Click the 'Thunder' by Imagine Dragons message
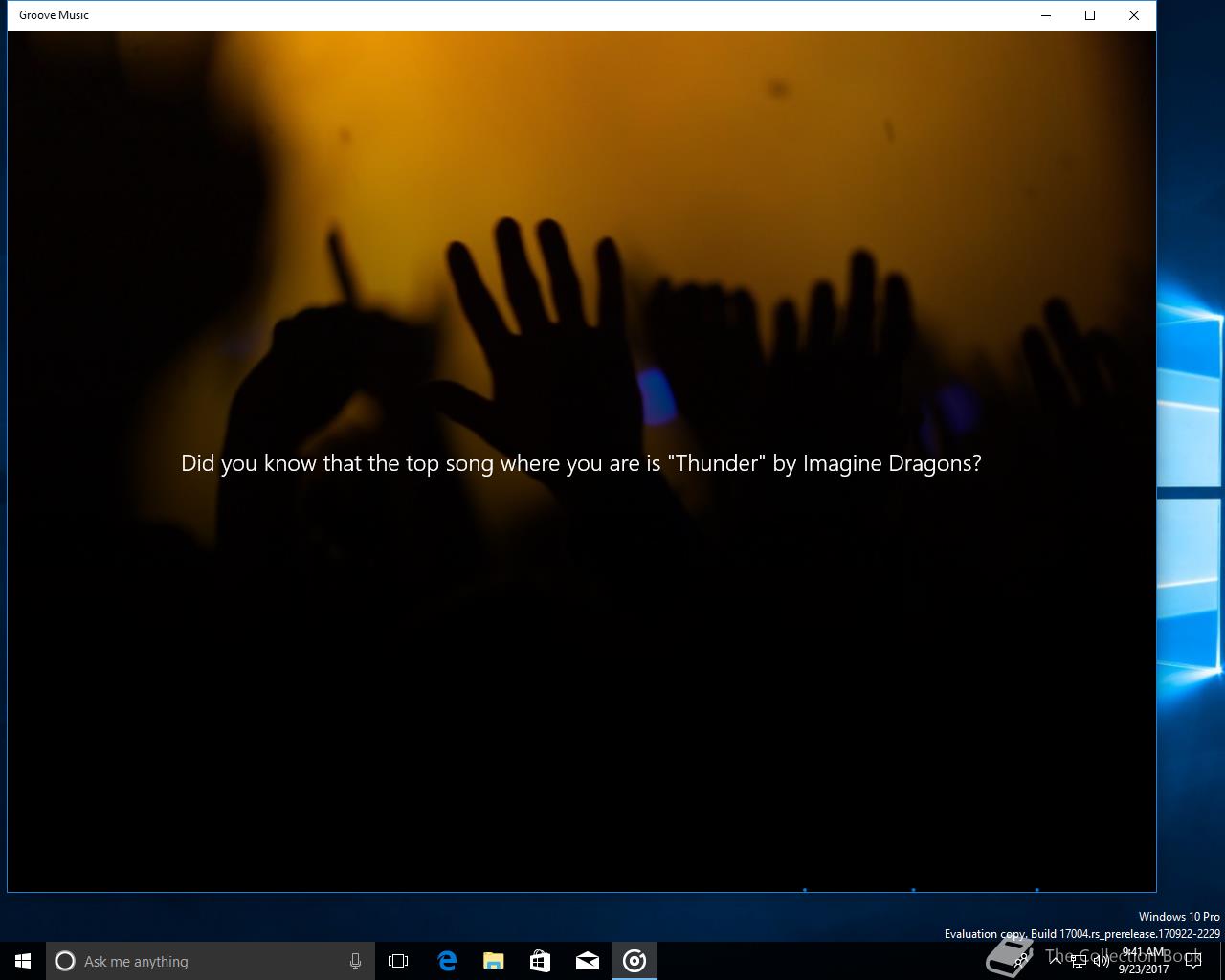Viewport: 1225px width, 980px height. [x=581, y=463]
